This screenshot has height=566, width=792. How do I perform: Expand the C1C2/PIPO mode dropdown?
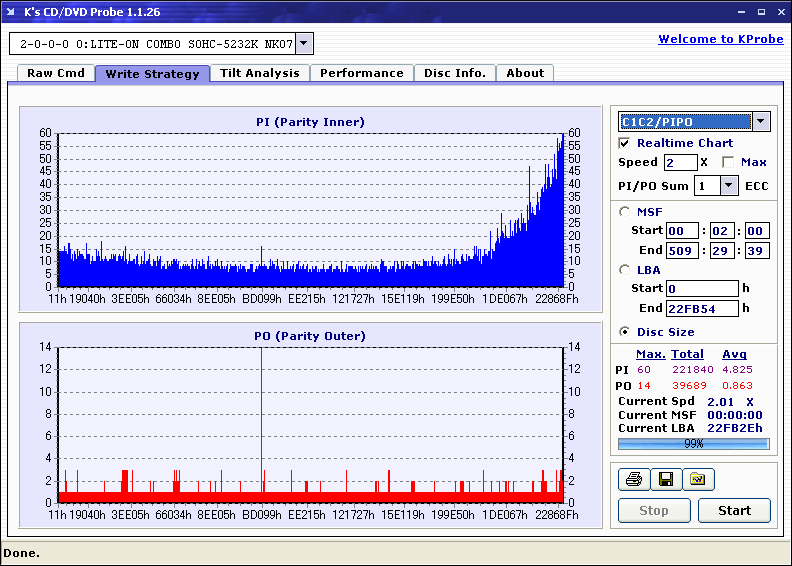point(761,121)
